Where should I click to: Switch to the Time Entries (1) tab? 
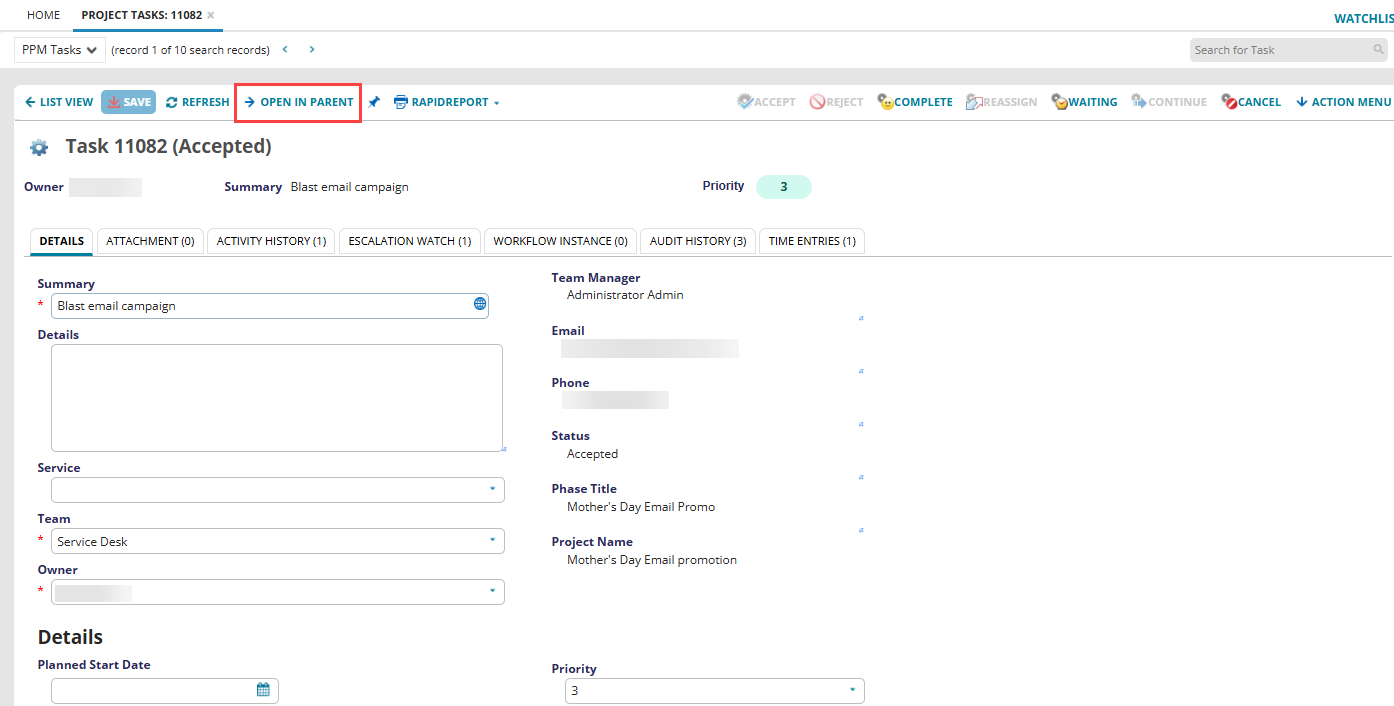[812, 241]
